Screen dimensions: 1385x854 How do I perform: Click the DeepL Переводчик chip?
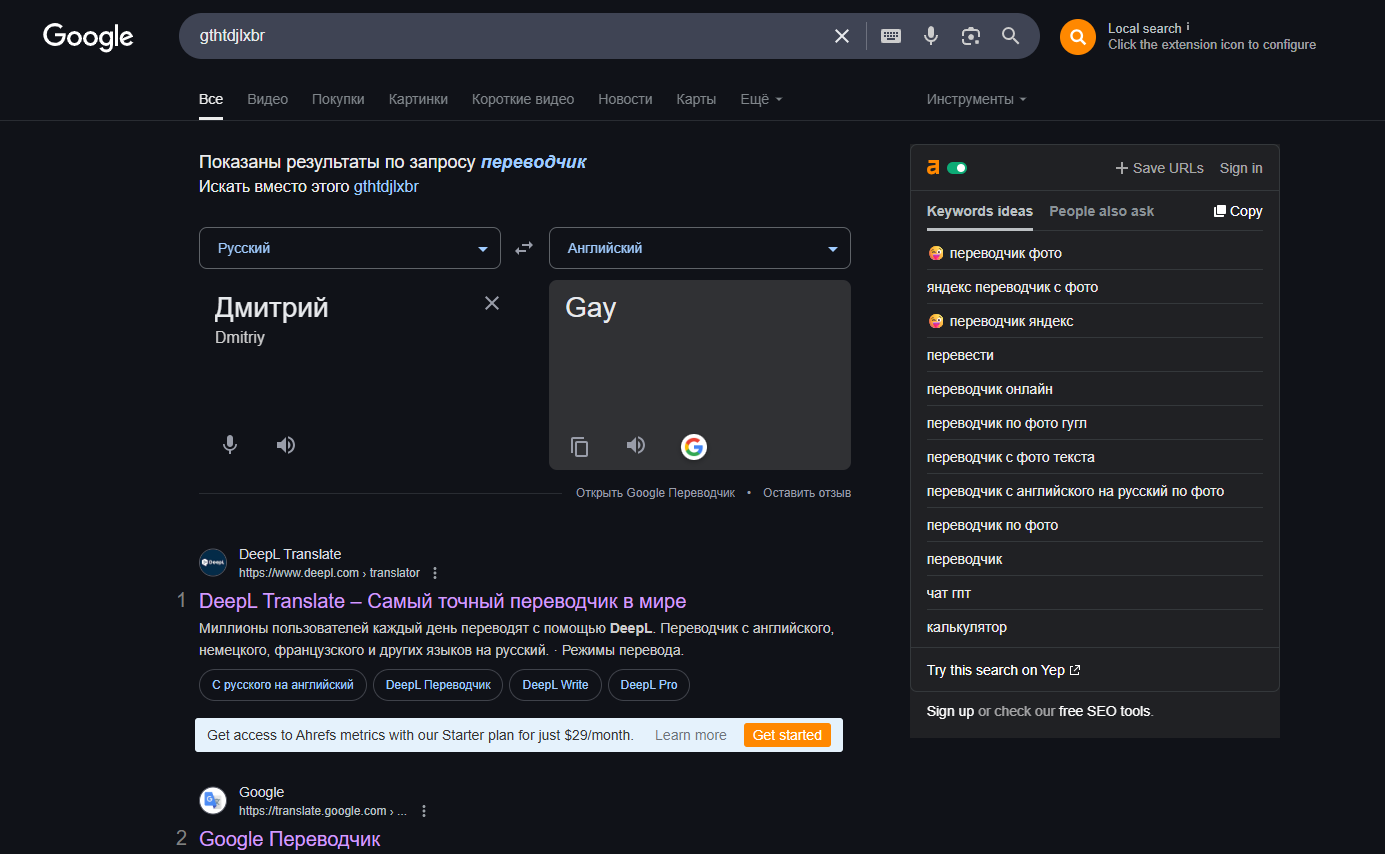pos(438,685)
